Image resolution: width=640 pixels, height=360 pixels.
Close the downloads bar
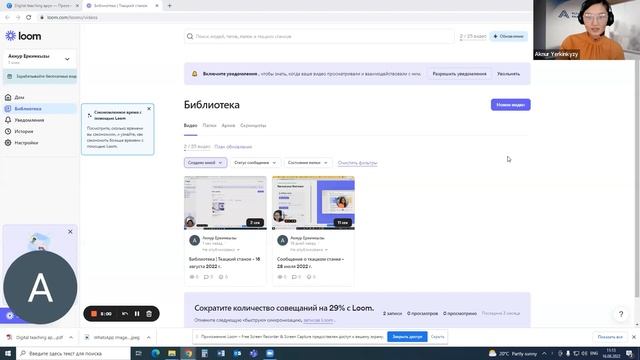coord(633,337)
